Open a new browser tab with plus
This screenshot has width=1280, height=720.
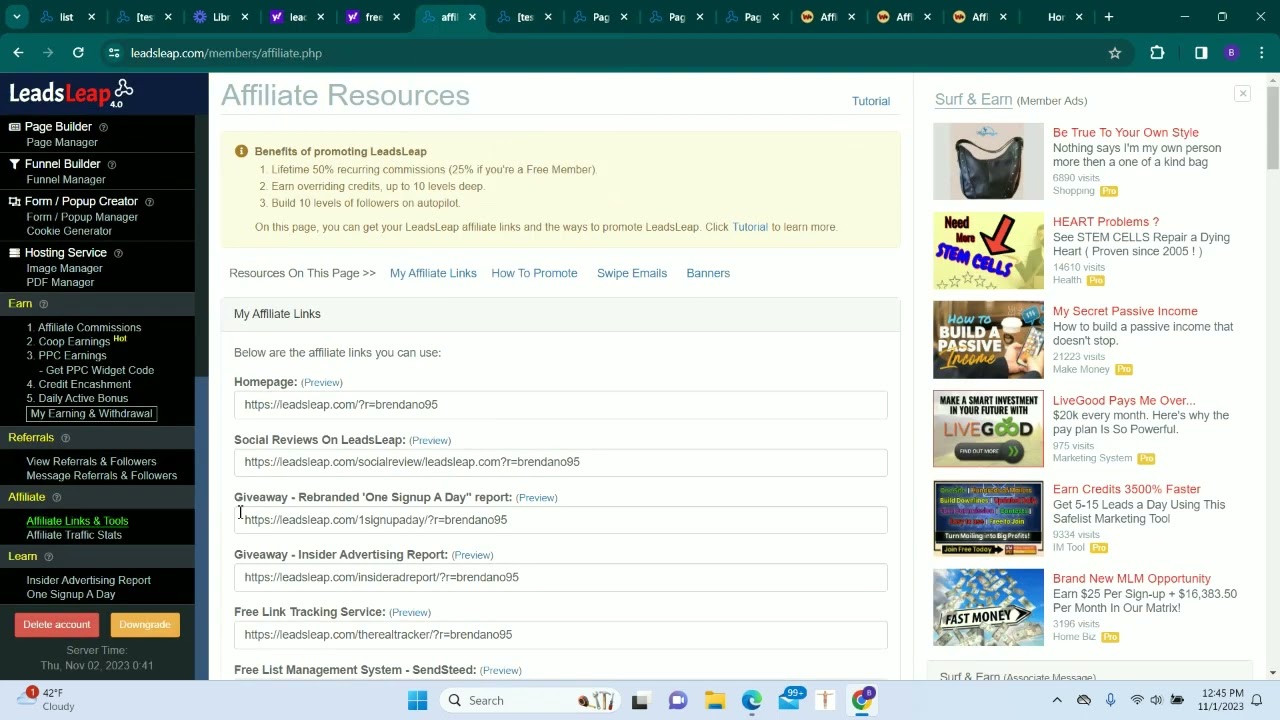1108,17
